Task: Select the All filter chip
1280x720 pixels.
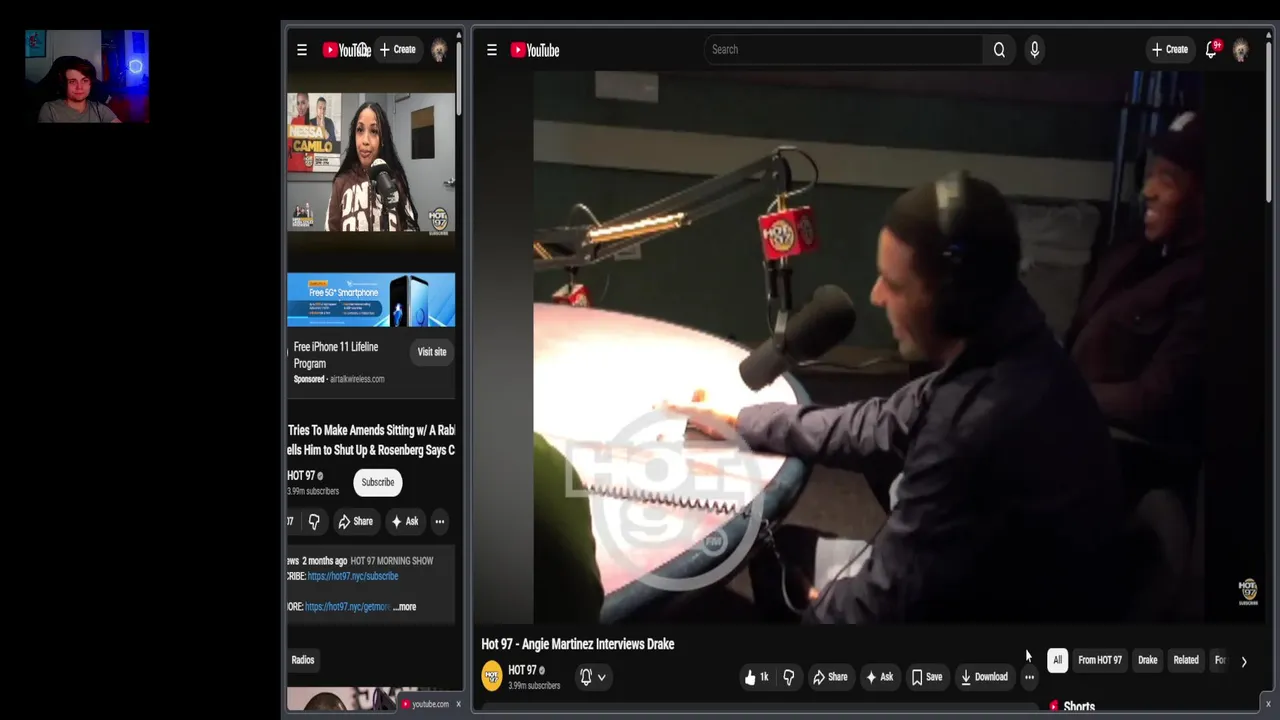Action: click(x=1057, y=660)
